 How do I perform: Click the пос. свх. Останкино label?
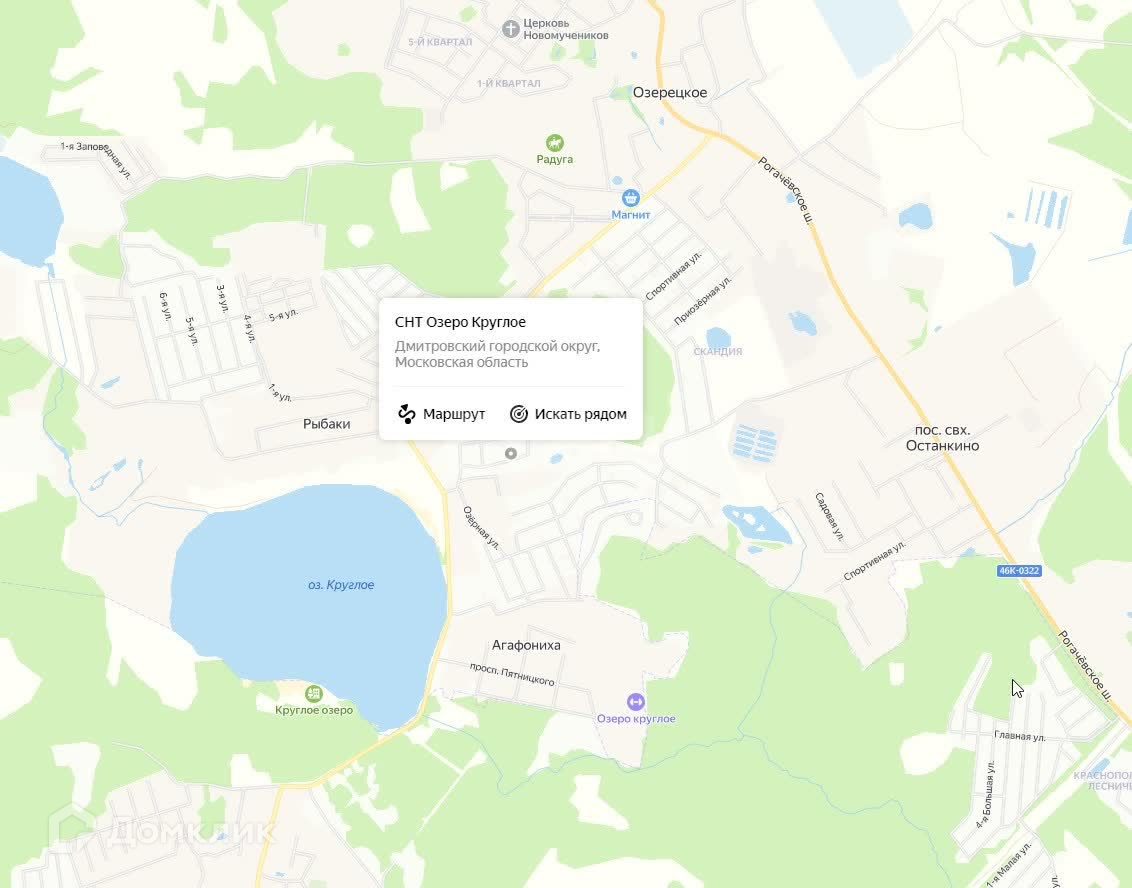(943, 438)
